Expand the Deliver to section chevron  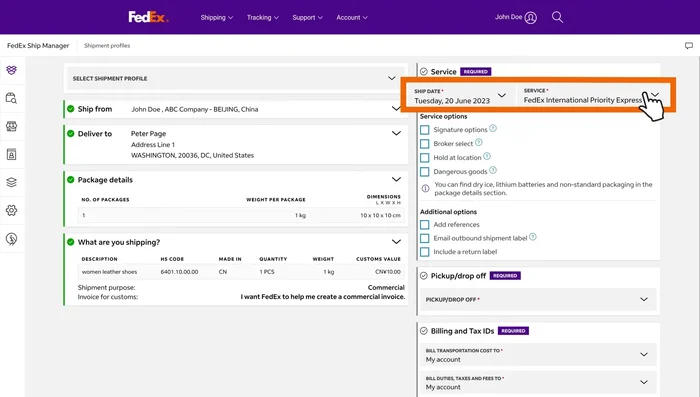(x=396, y=133)
